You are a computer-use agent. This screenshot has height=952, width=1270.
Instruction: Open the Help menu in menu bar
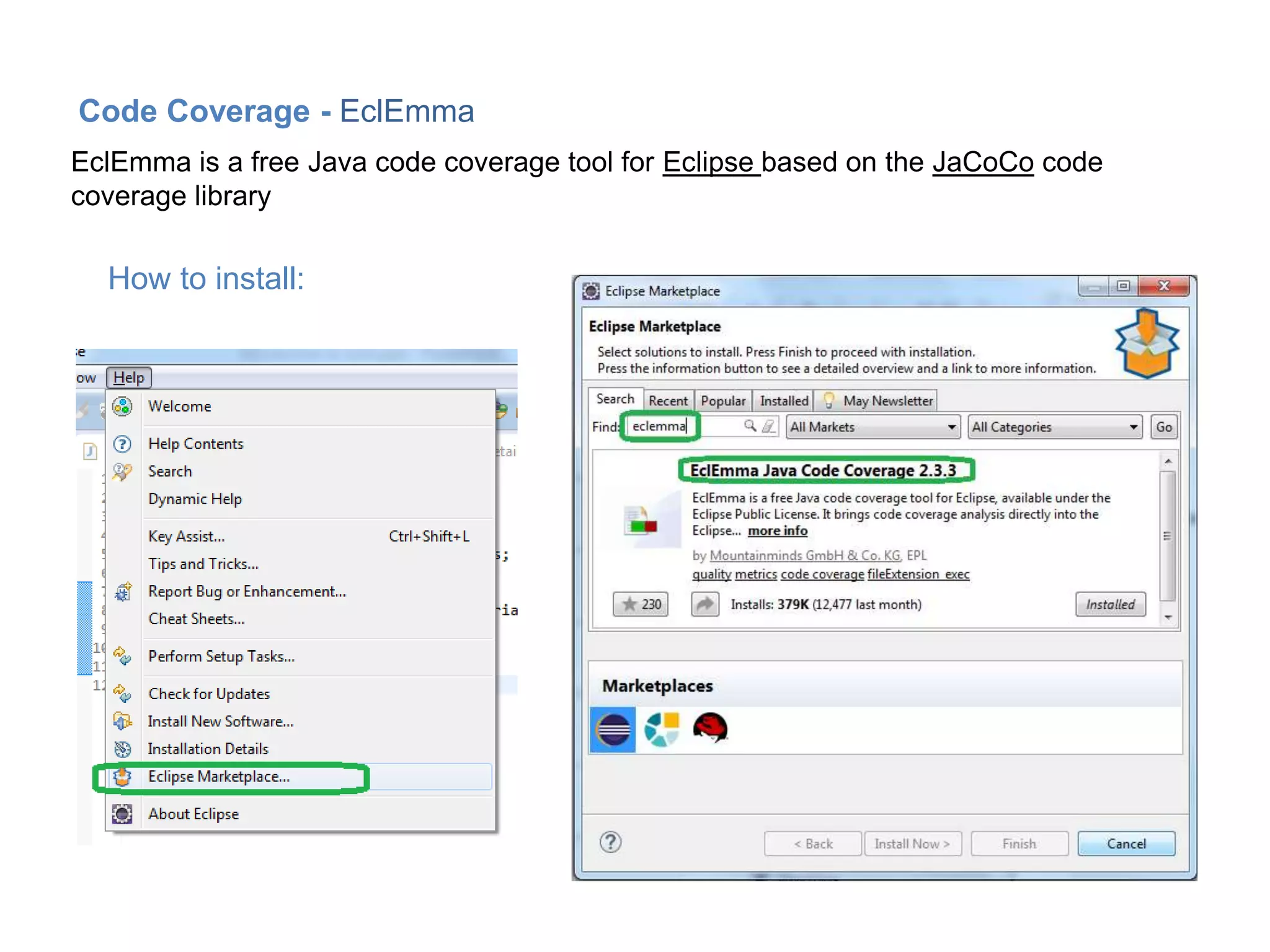[128, 377]
